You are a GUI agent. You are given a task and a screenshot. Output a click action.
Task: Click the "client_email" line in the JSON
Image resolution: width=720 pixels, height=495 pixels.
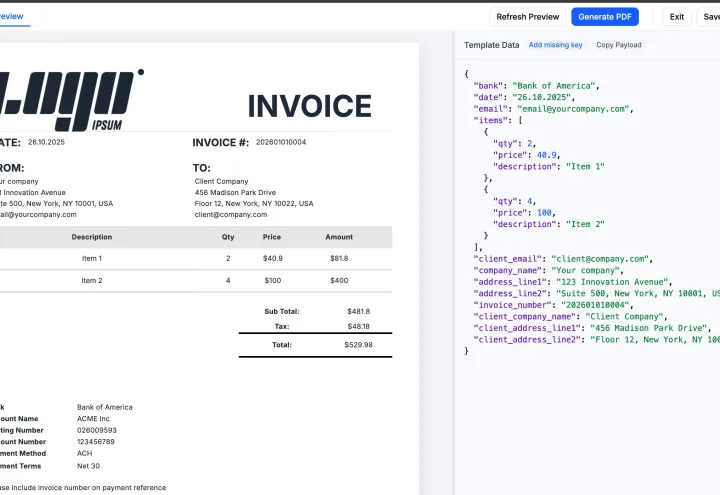click(x=563, y=259)
